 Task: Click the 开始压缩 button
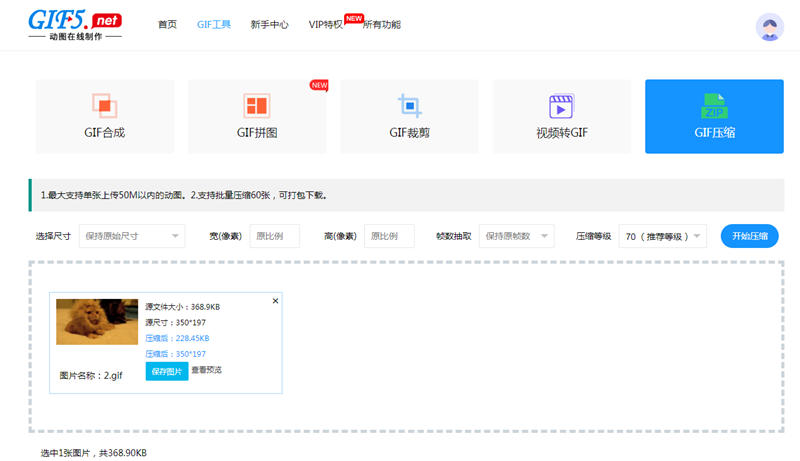[x=749, y=236]
